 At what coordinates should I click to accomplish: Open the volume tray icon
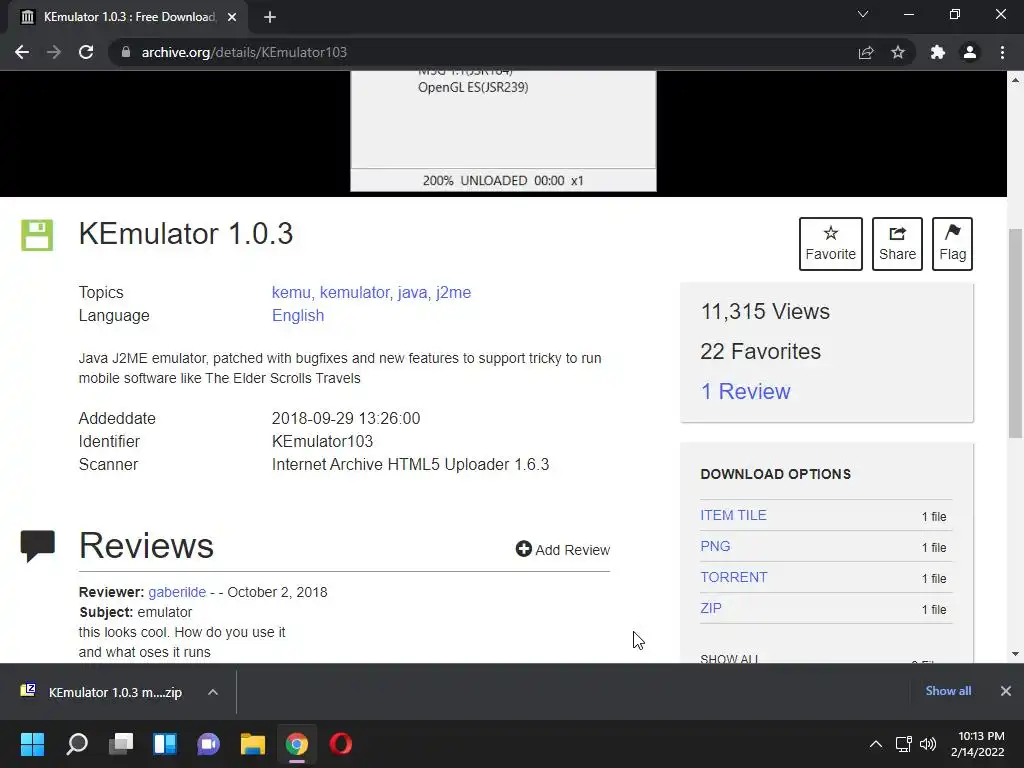(927, 744)
